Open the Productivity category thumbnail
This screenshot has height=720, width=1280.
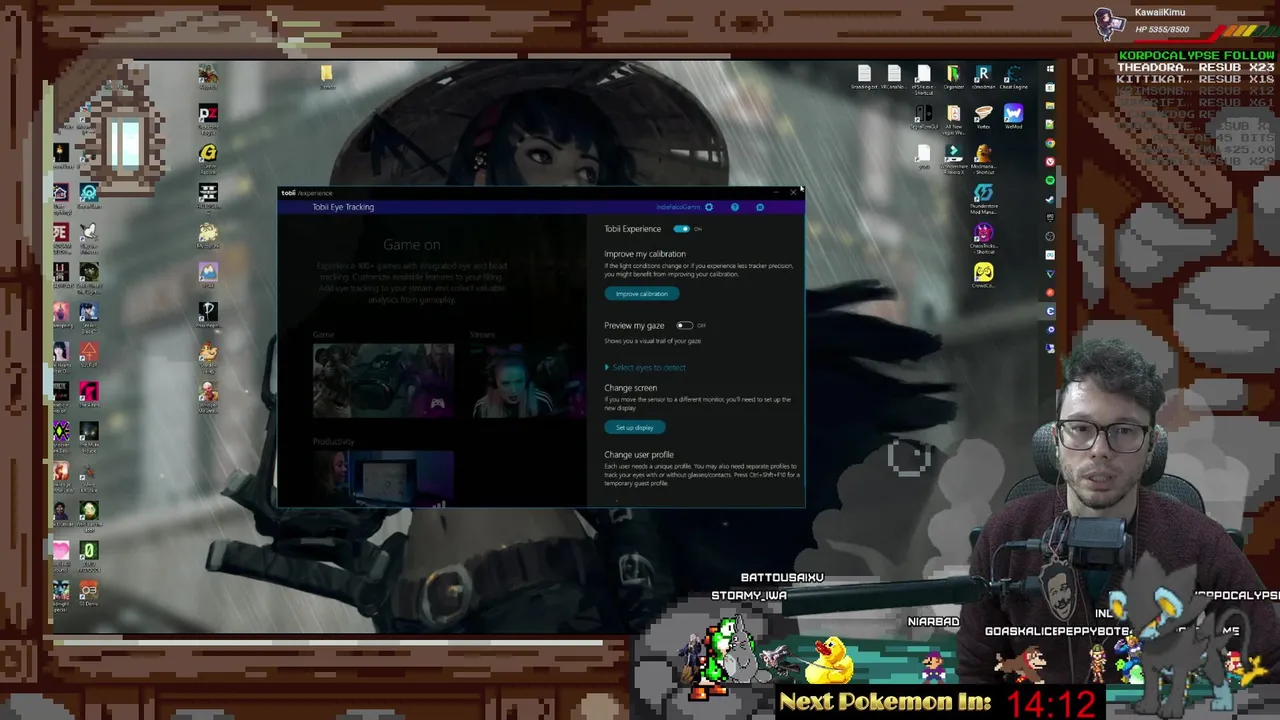(x=383, y=478)
